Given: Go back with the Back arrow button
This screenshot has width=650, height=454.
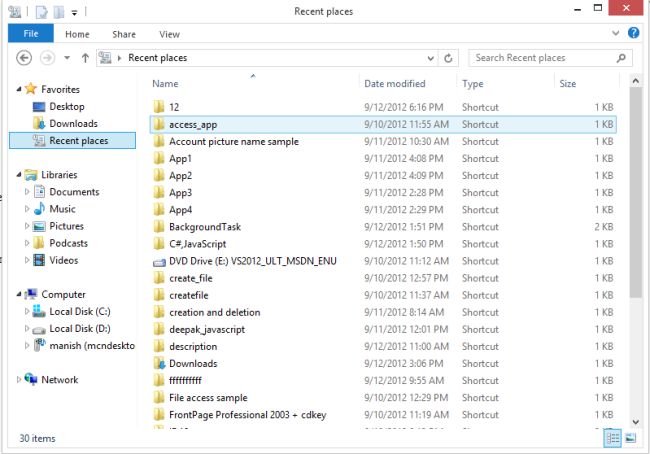Looking at the screenshot, I should (x=24, y=58).
